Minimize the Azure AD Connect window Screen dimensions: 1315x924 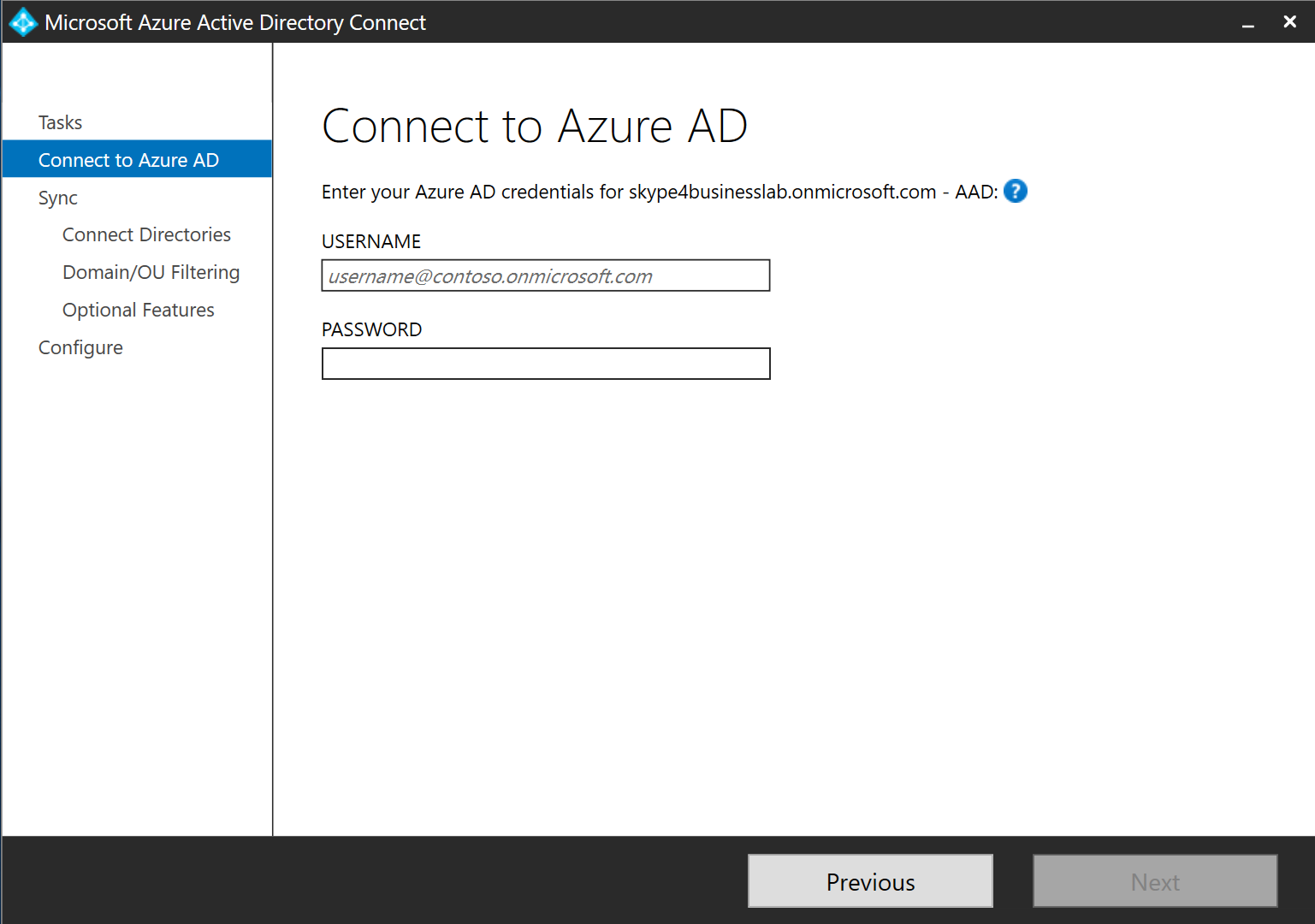click(1248, 23)
